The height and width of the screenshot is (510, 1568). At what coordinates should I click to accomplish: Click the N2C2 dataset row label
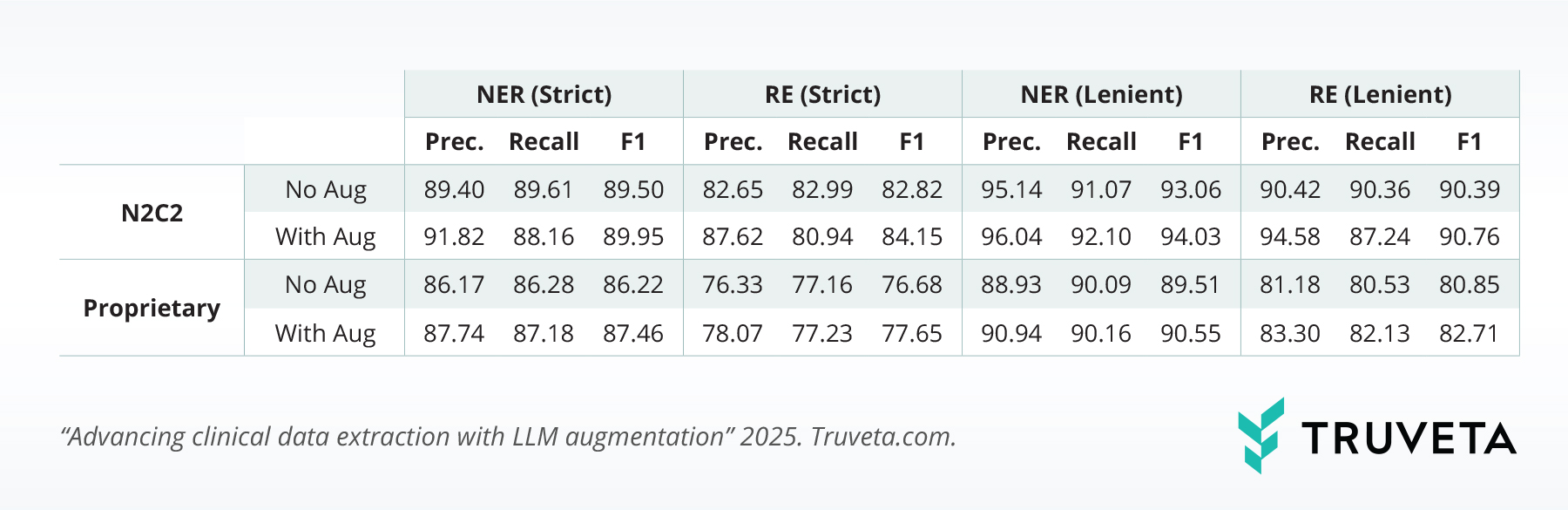click(x=152, y=213)
